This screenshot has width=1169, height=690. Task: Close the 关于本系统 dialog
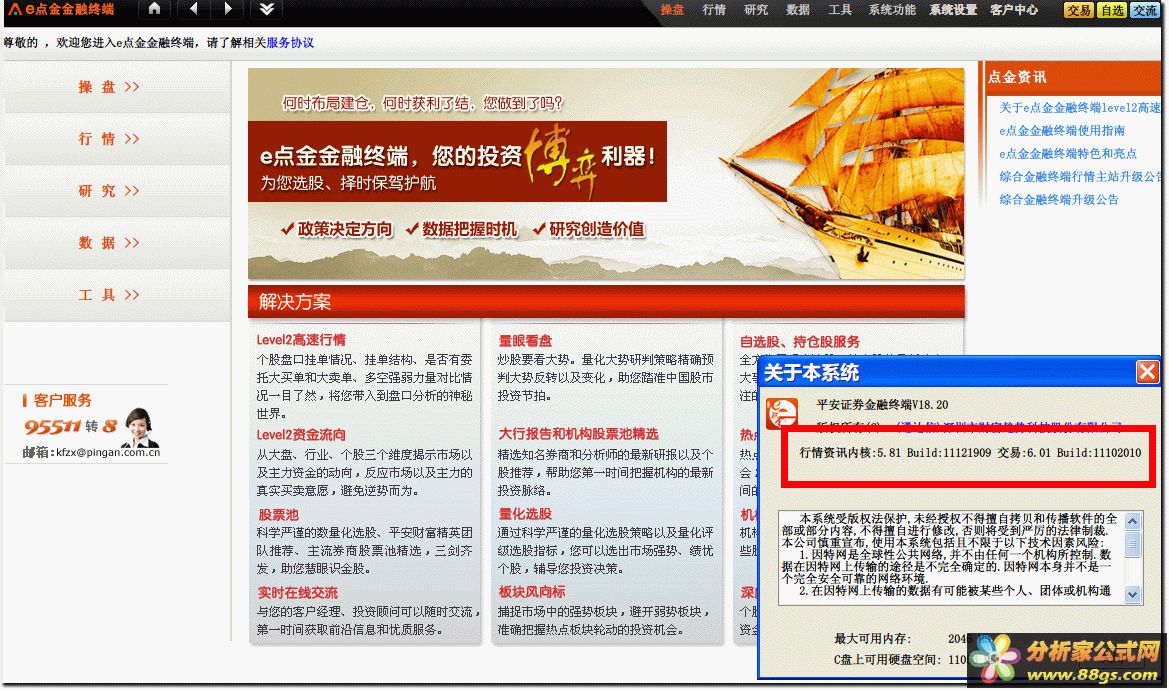coord(1147,371)
